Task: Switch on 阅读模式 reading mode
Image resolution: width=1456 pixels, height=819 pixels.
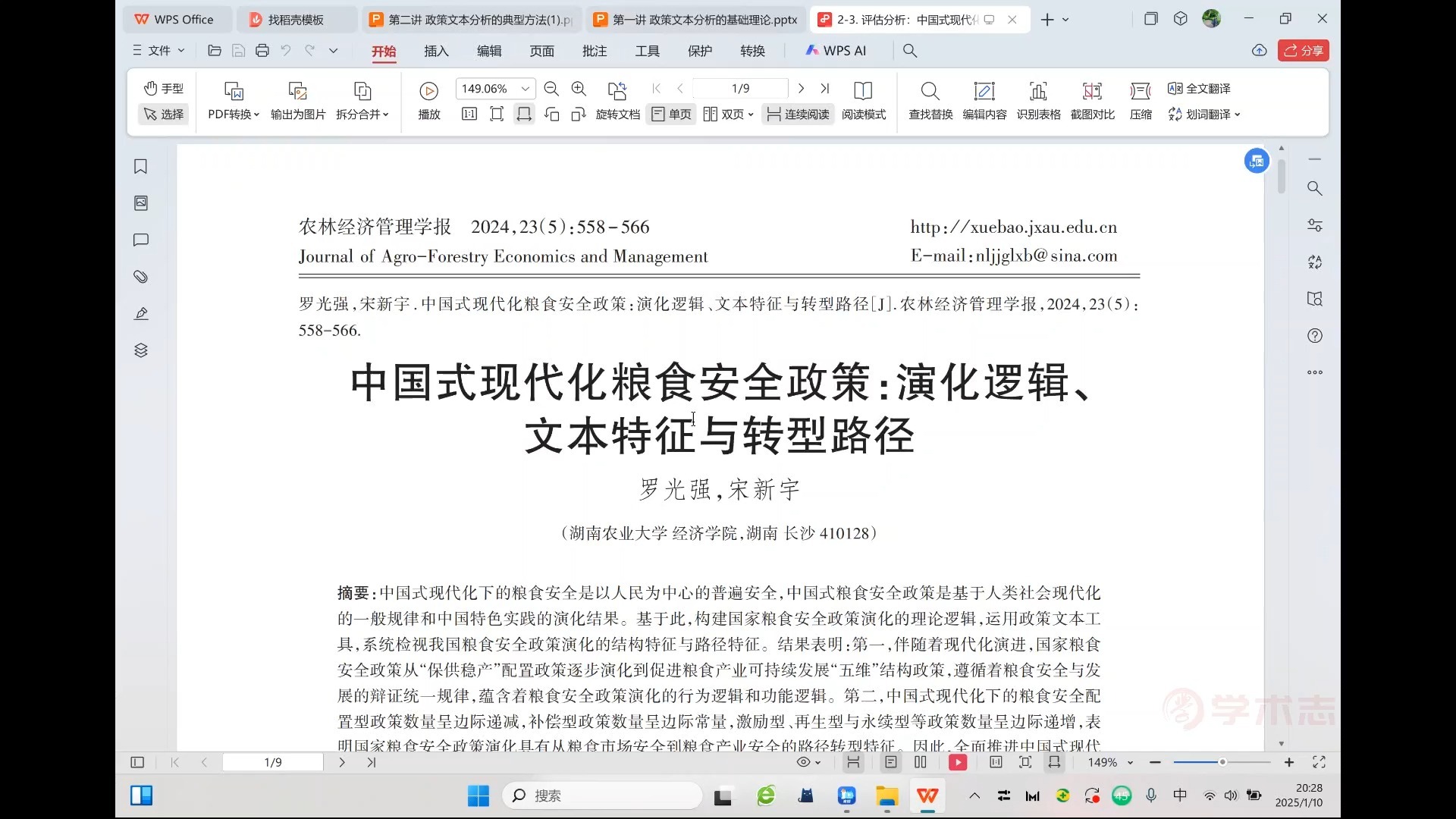Action: pos(864,101)
